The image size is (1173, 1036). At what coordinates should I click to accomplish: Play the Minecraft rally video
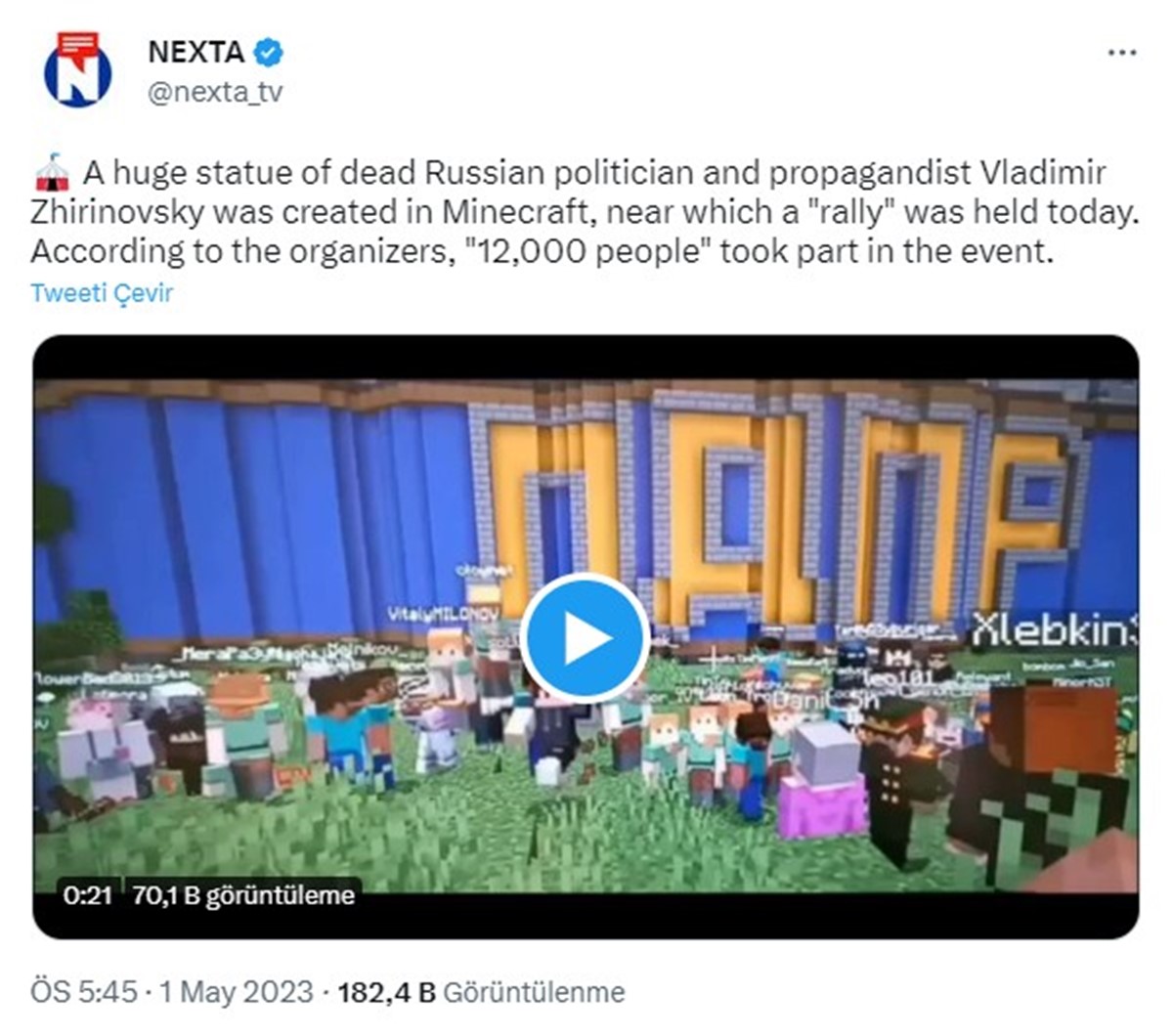(x=585, y=637)
